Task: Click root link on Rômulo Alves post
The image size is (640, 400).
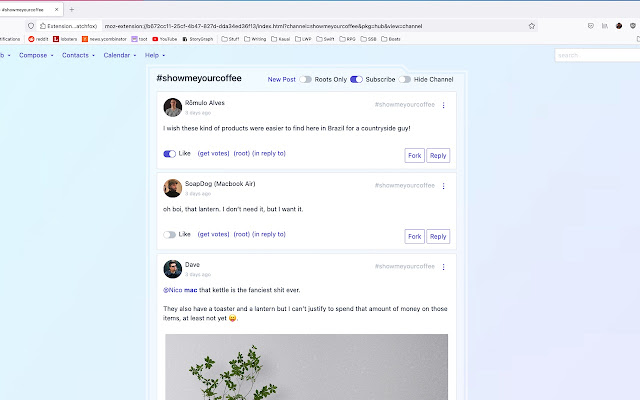Action: click(242, 153)
